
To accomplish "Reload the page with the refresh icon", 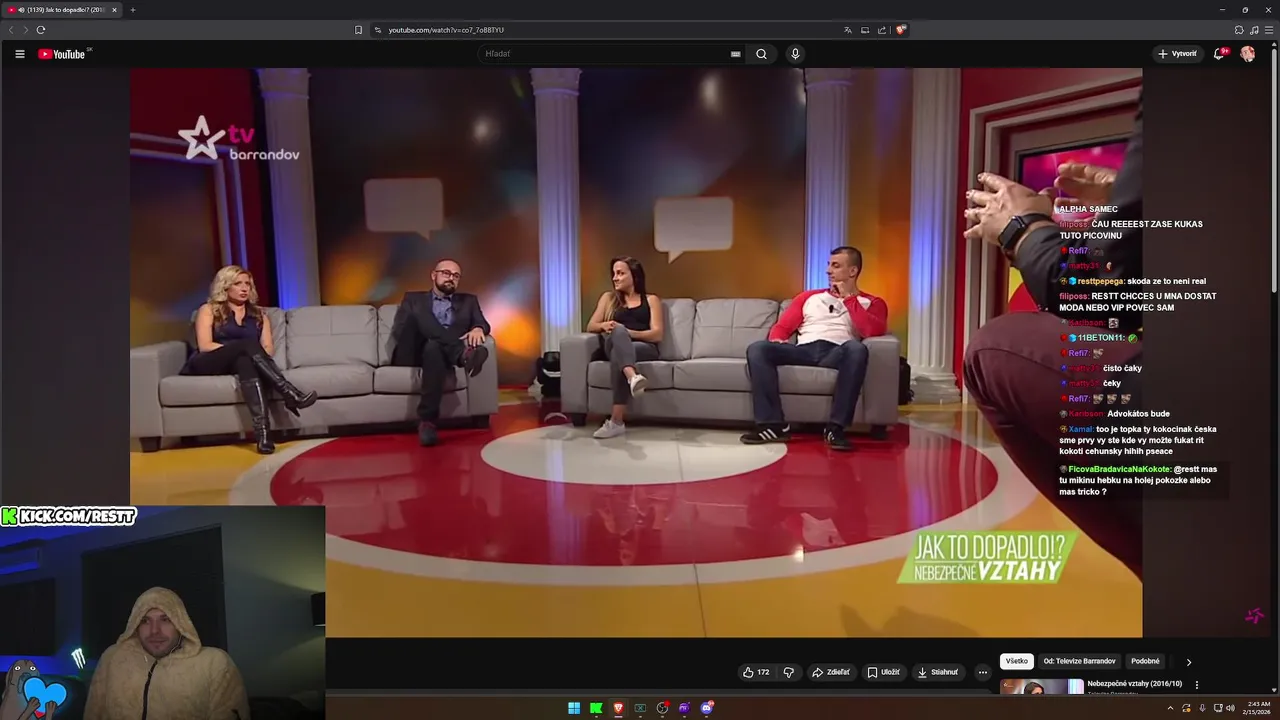I will 41,30.
